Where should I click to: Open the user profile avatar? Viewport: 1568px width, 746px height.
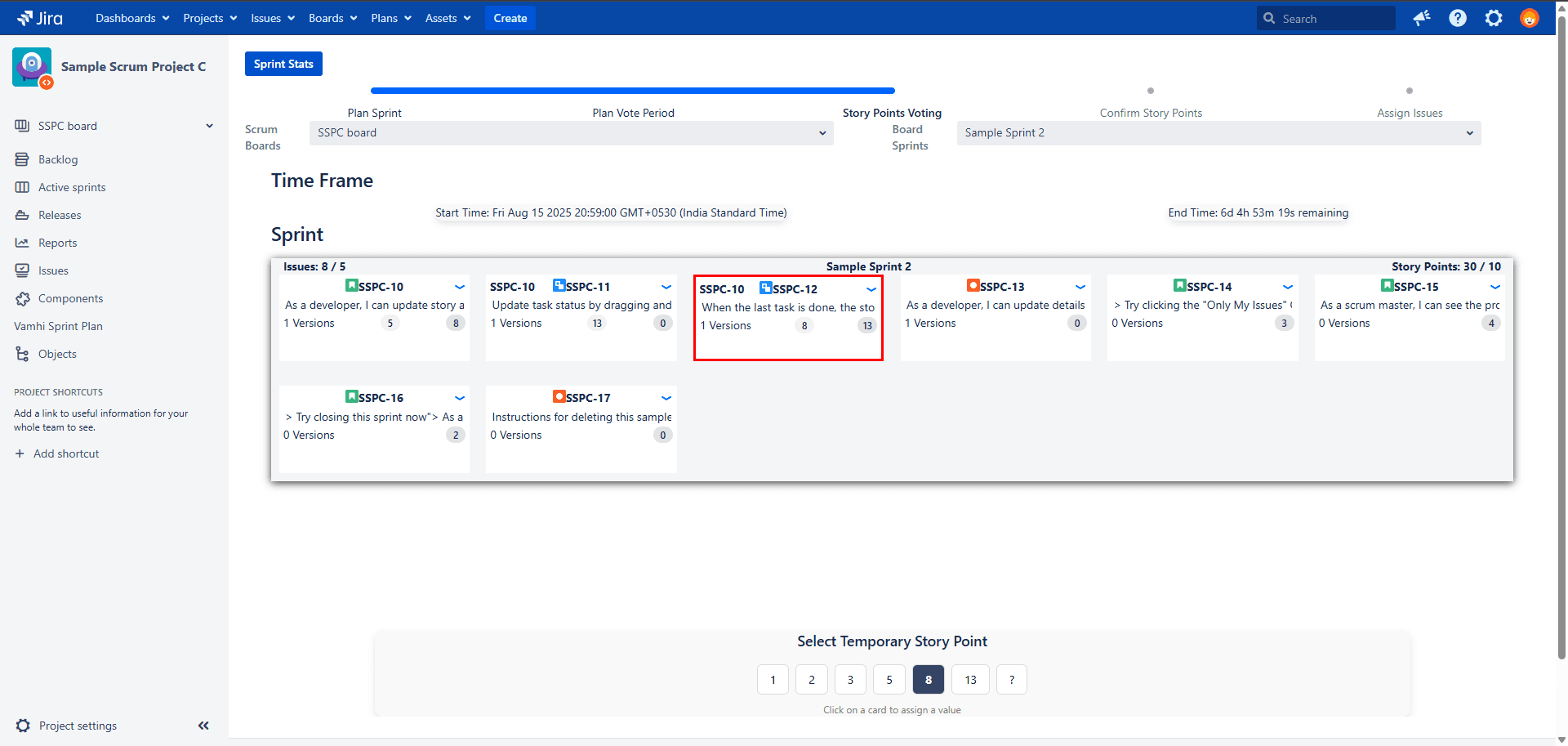(x=1530, y=18)
